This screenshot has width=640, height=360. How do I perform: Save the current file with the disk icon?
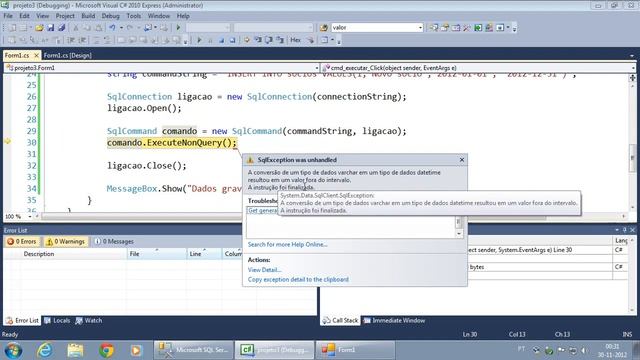(x=51, y=28)
